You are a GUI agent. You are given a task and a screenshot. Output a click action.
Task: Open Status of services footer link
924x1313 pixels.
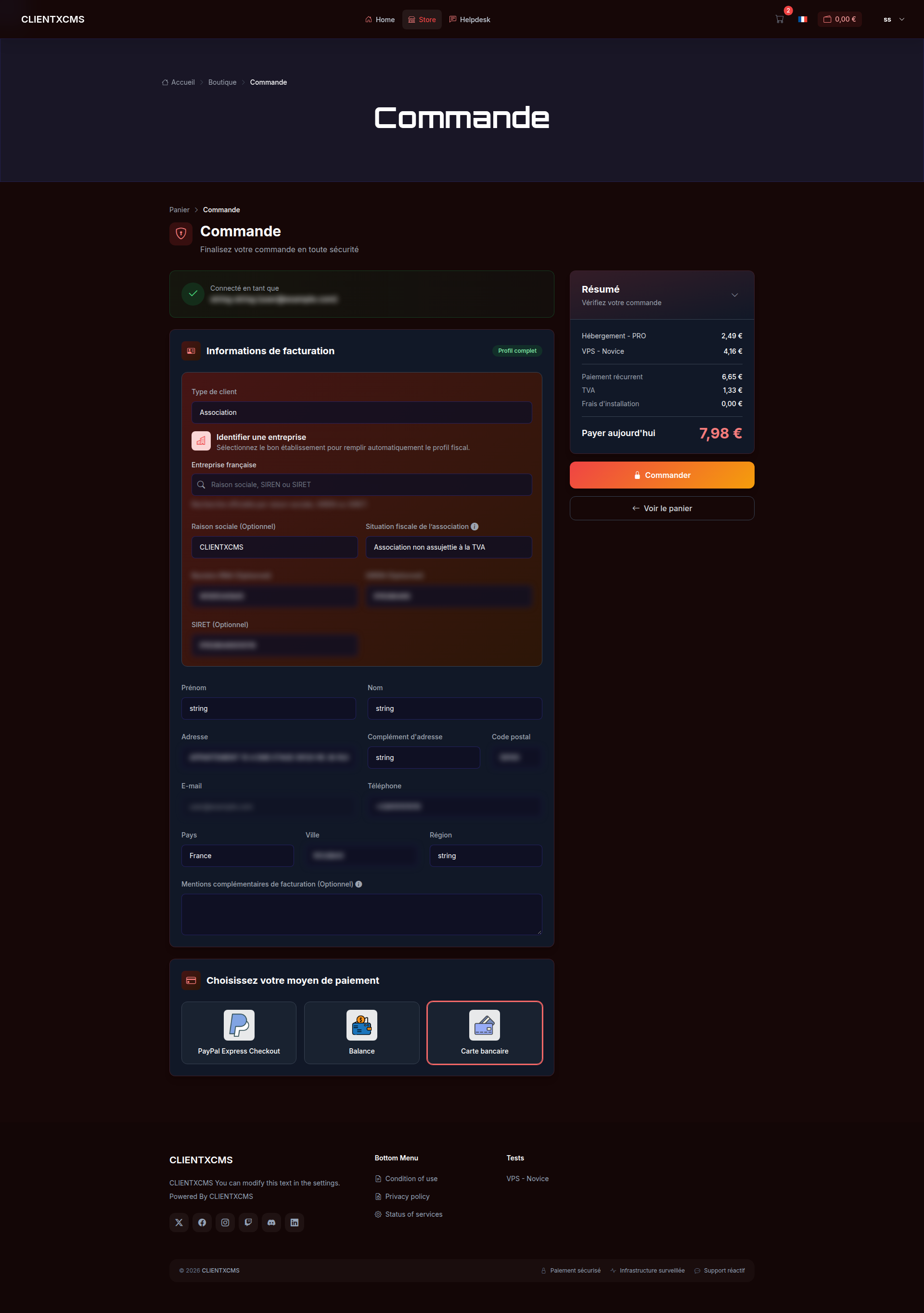tap(409, 1214)
